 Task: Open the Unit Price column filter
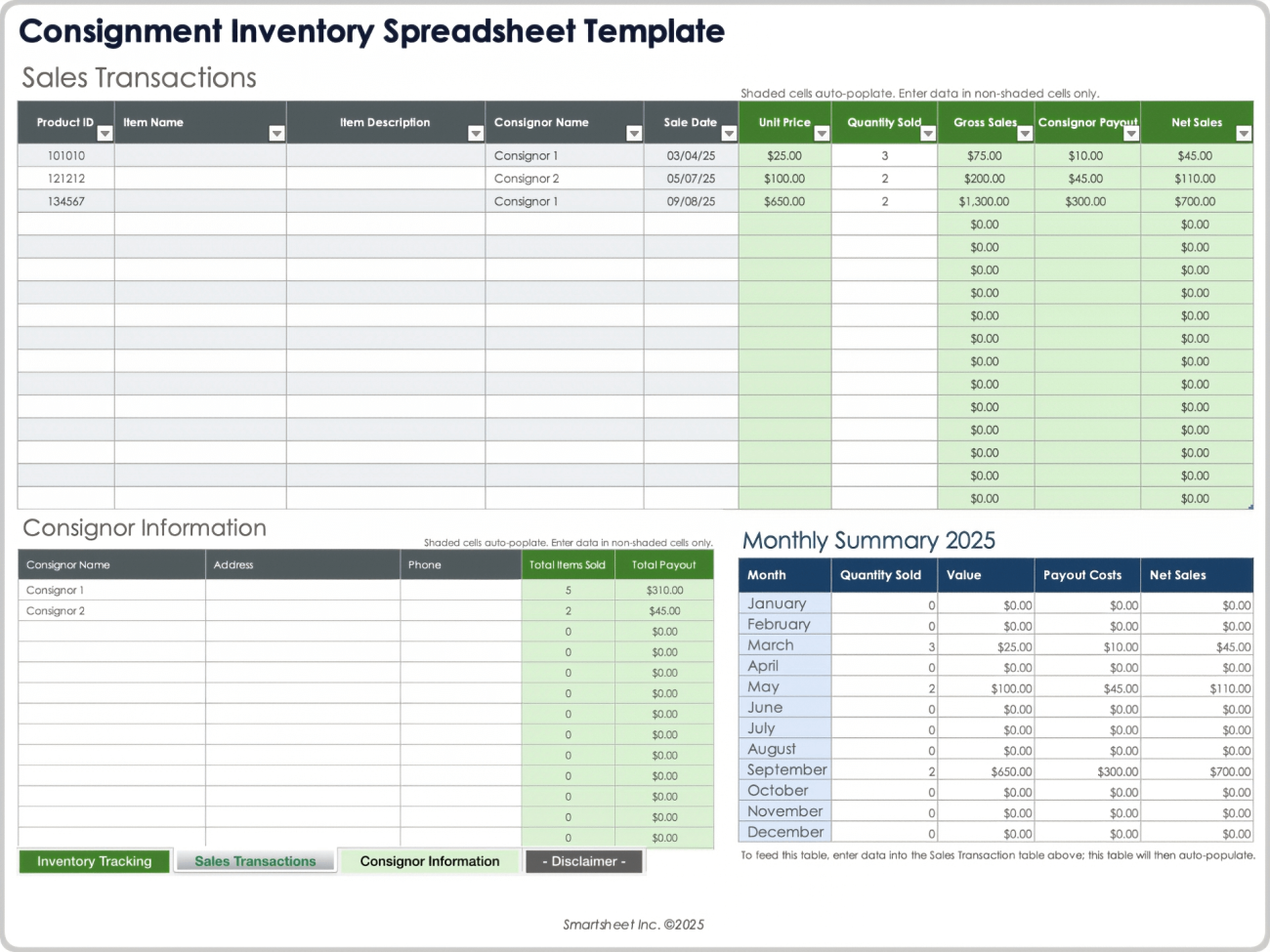point(821,133)
